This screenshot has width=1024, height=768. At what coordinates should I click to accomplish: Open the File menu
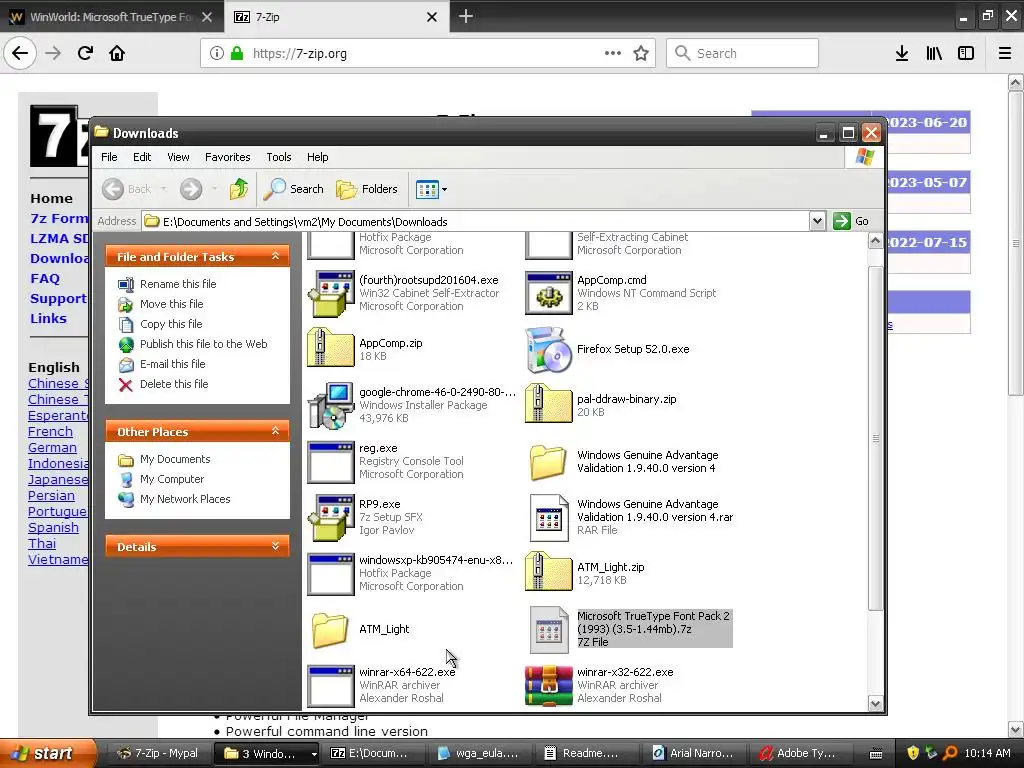click(x=109, y=157)
